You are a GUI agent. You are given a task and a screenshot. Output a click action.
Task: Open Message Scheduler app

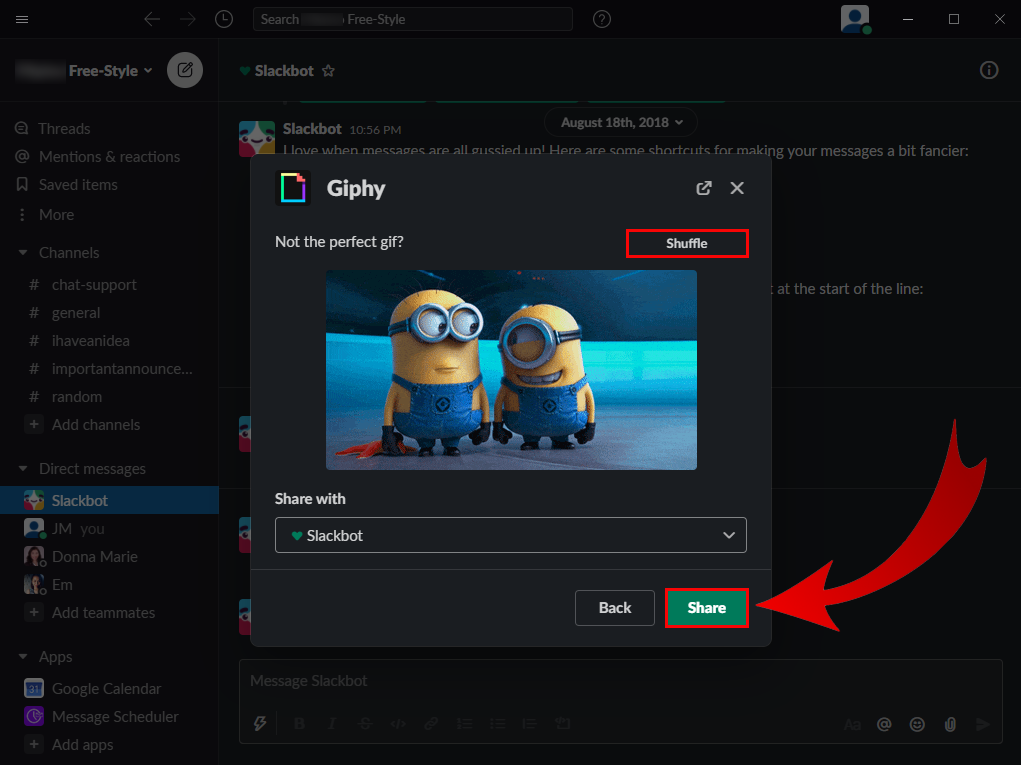115,717
